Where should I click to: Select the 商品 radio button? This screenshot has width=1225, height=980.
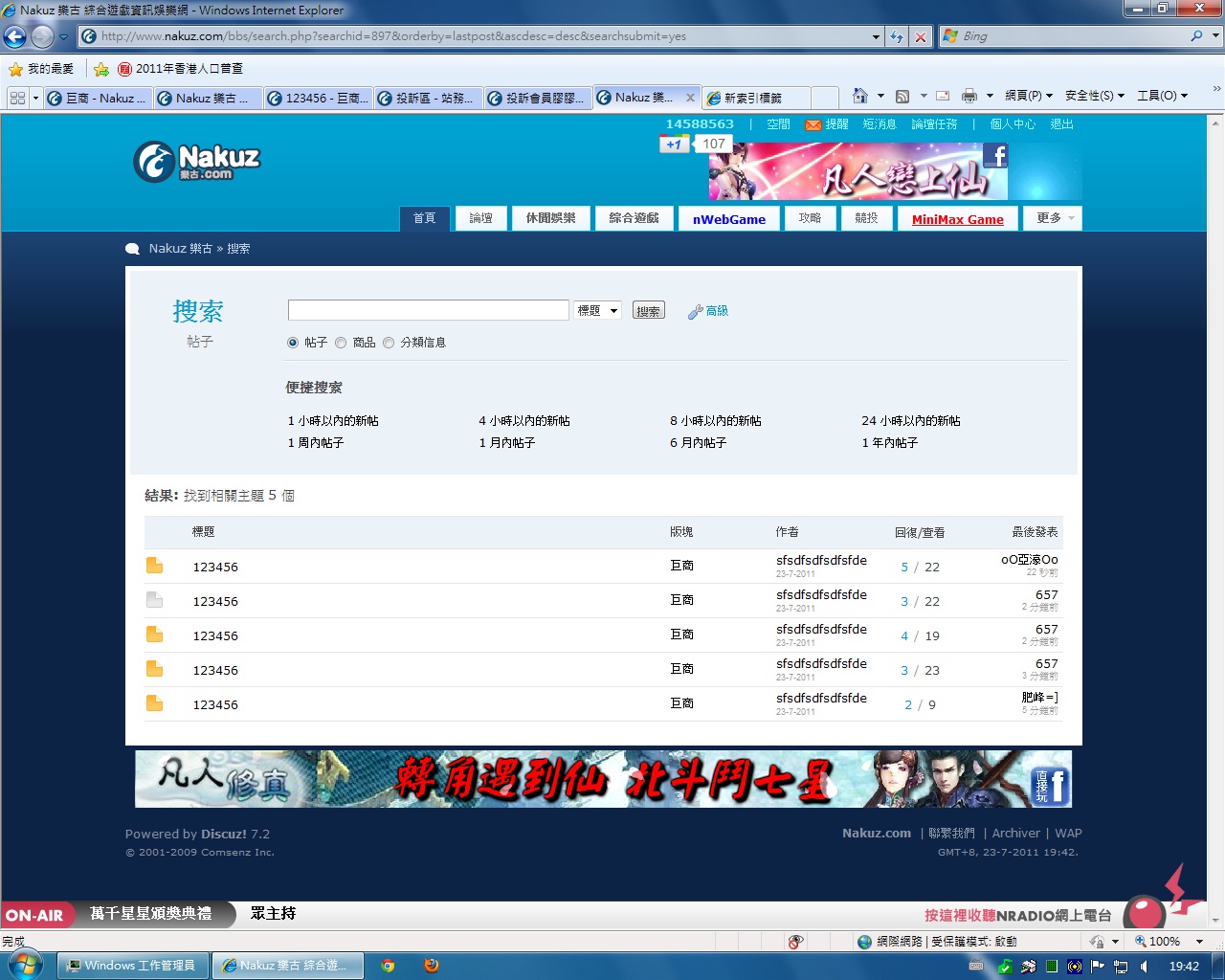(341, 343)
